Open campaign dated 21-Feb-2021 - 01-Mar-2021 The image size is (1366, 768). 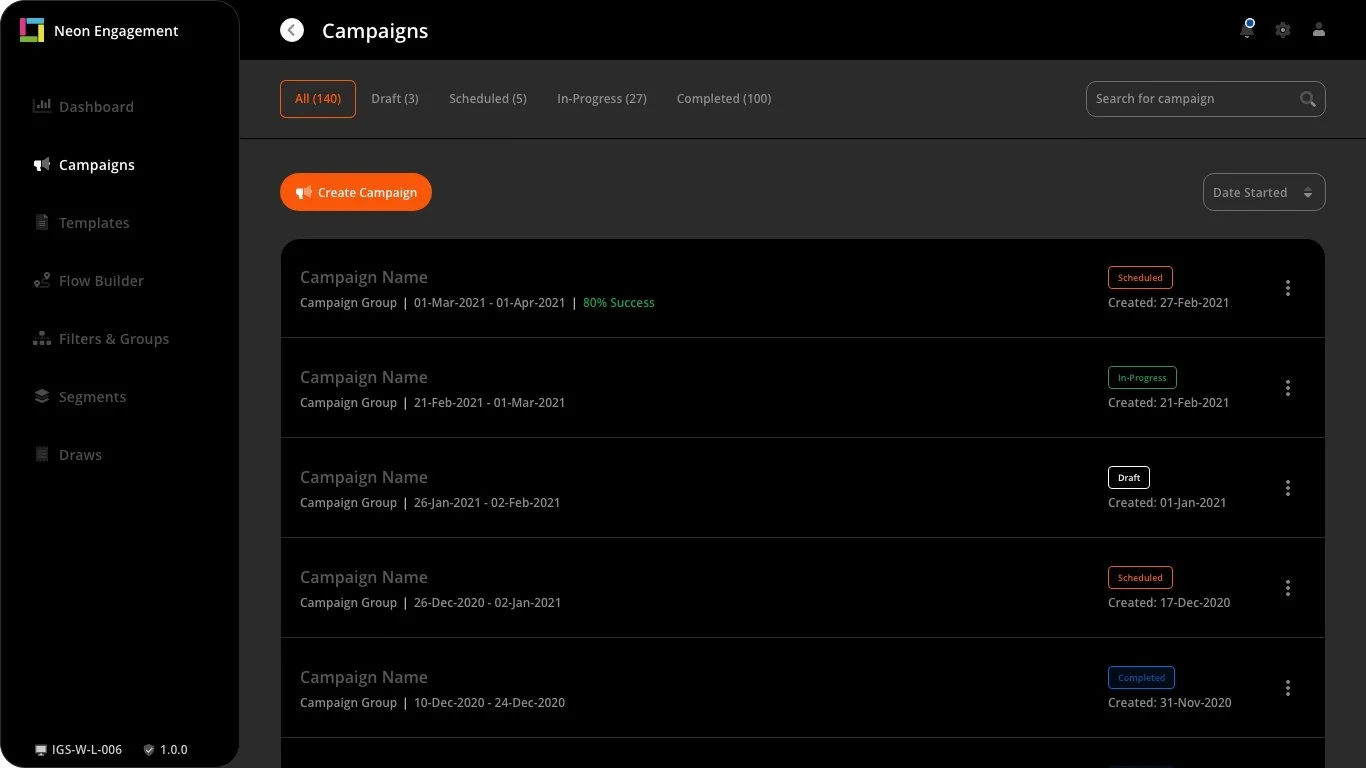coord(803,388)
